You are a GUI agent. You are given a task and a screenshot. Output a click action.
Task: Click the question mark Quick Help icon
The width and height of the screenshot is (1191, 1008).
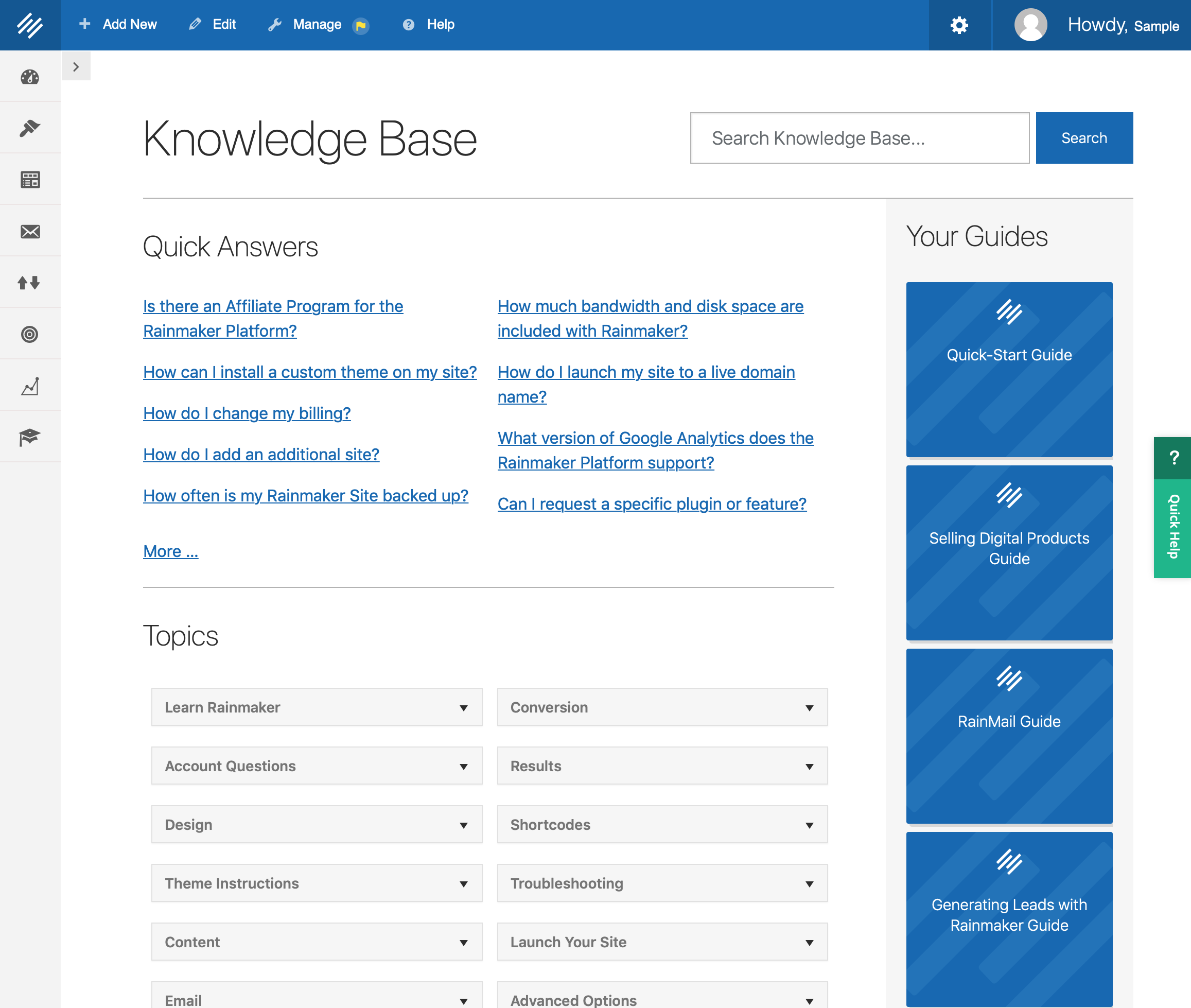[x=1174, y=458]
